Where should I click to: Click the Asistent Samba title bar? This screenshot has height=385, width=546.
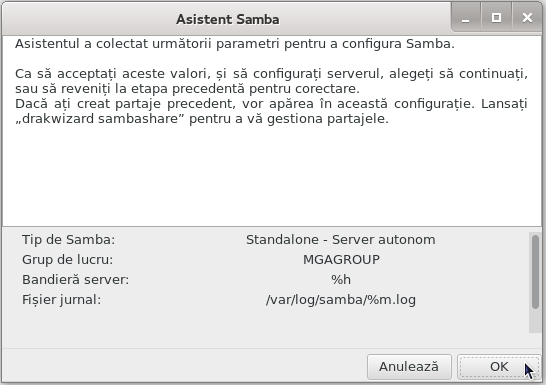click(x=227, y=19)
